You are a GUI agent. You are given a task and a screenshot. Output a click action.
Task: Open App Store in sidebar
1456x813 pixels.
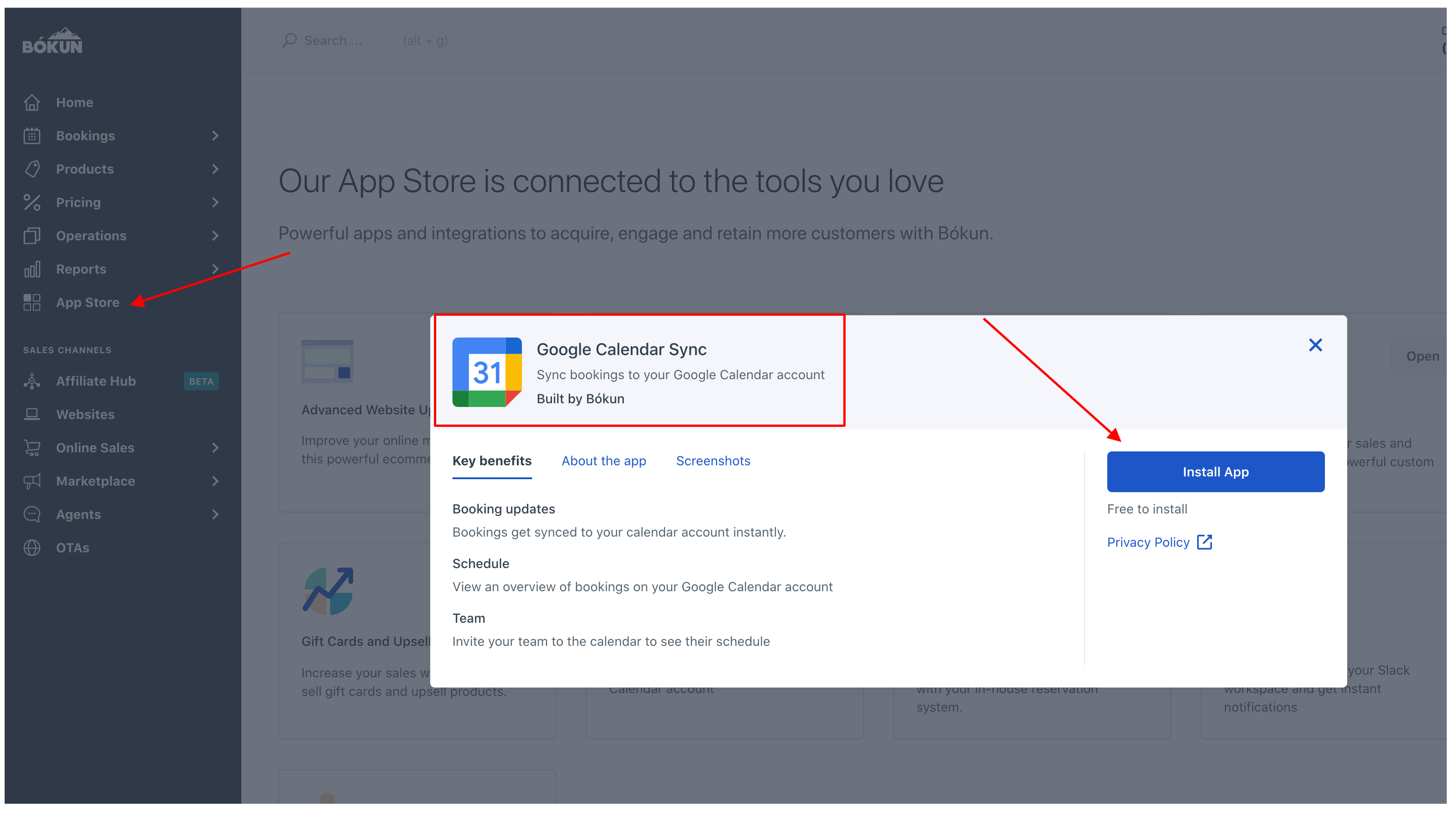88,302
